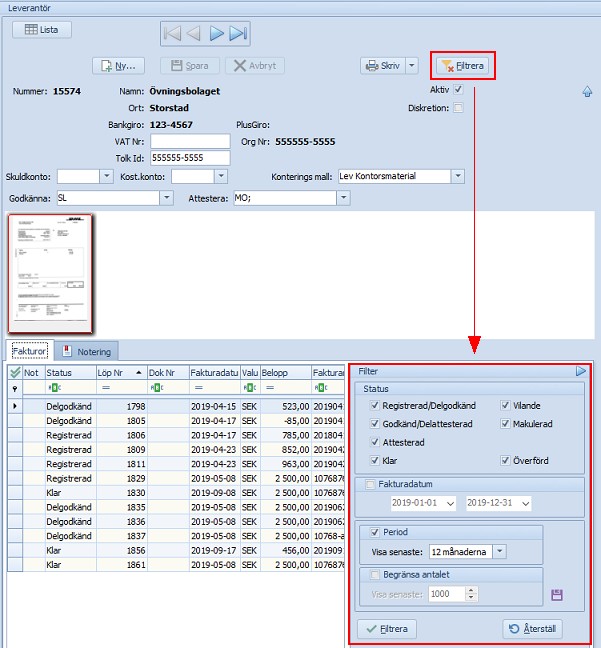Screen dimensions: 601x648
Task: Toggle the top Filtrera filter panel button
Action: 463,66
